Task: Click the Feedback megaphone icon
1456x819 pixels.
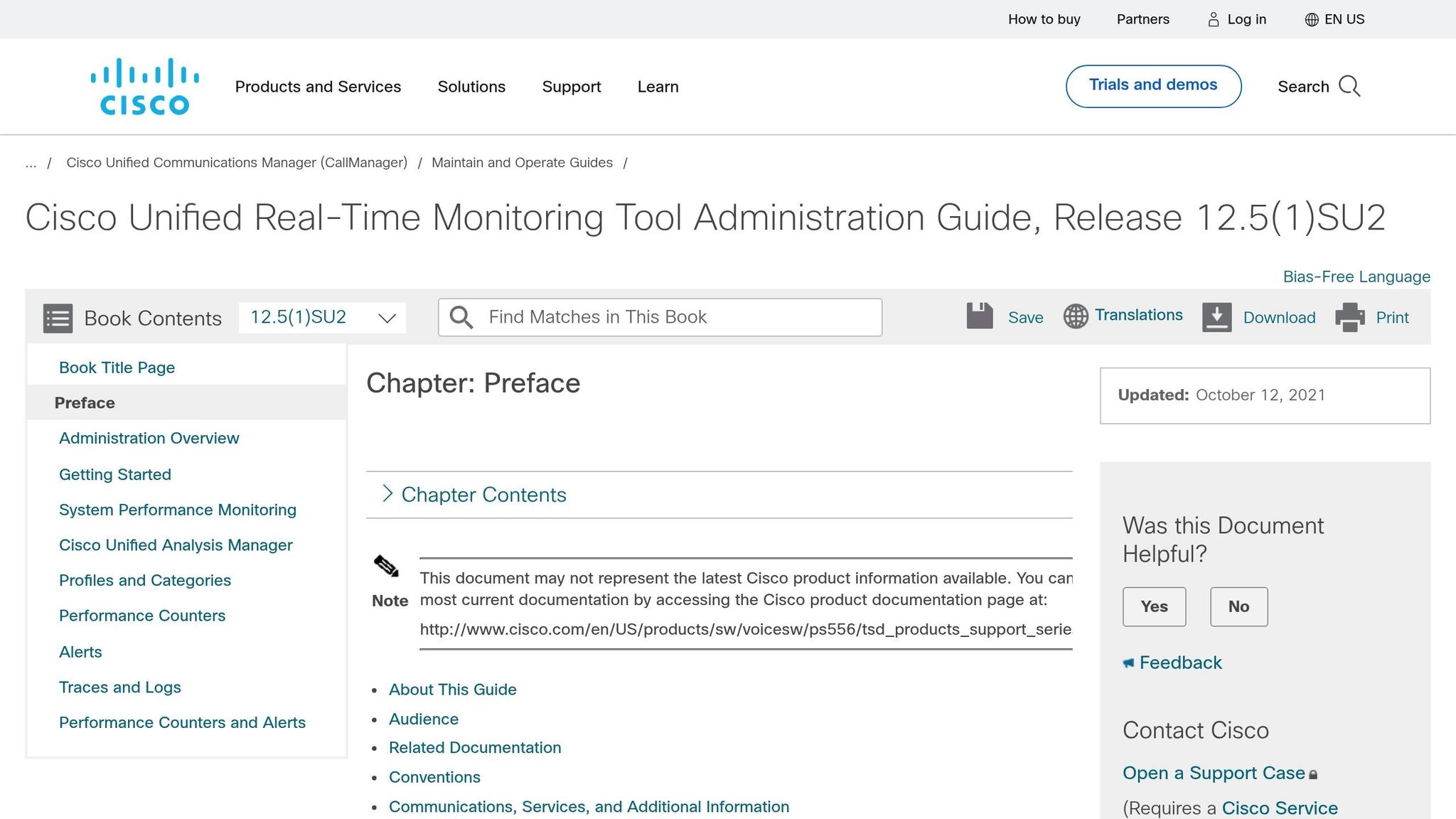Action: pyautogui.click(x=1129, y=662)
